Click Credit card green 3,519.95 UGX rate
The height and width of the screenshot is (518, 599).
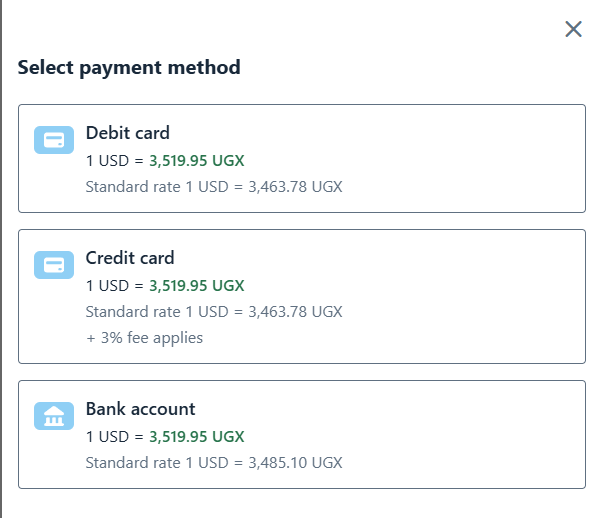(196, 286)
